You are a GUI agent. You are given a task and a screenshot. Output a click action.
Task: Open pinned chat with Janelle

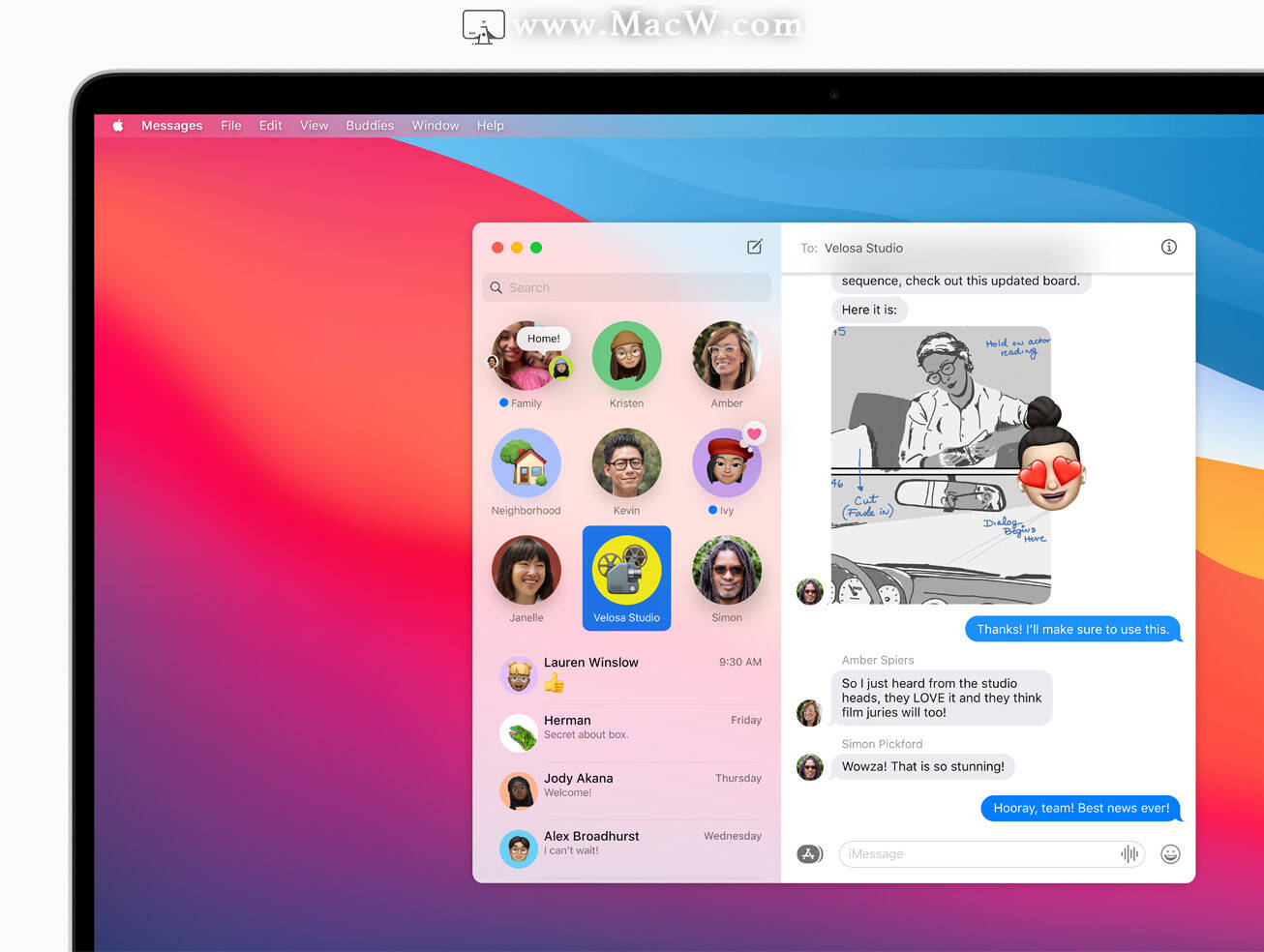pos(527,579)
